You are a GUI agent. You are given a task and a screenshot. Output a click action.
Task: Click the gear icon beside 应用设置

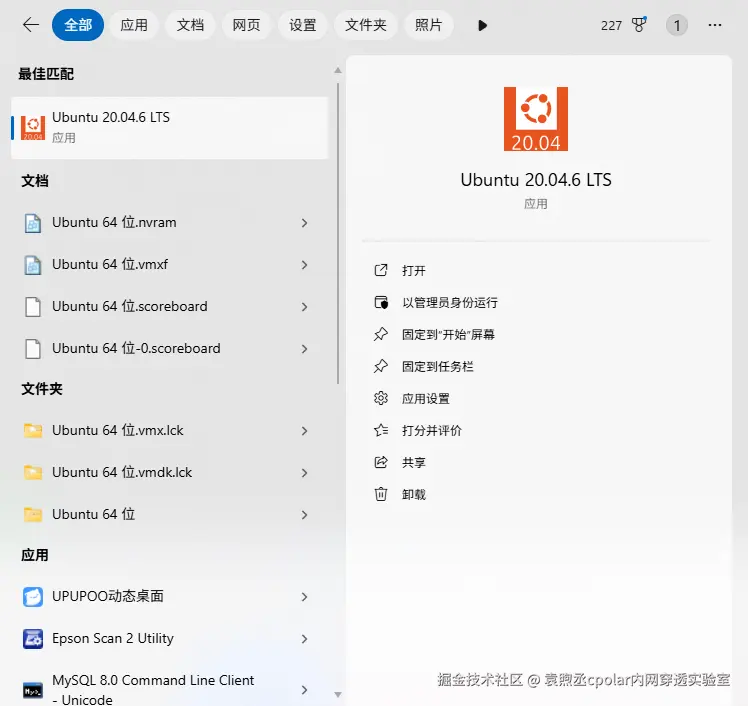[381, 398]
